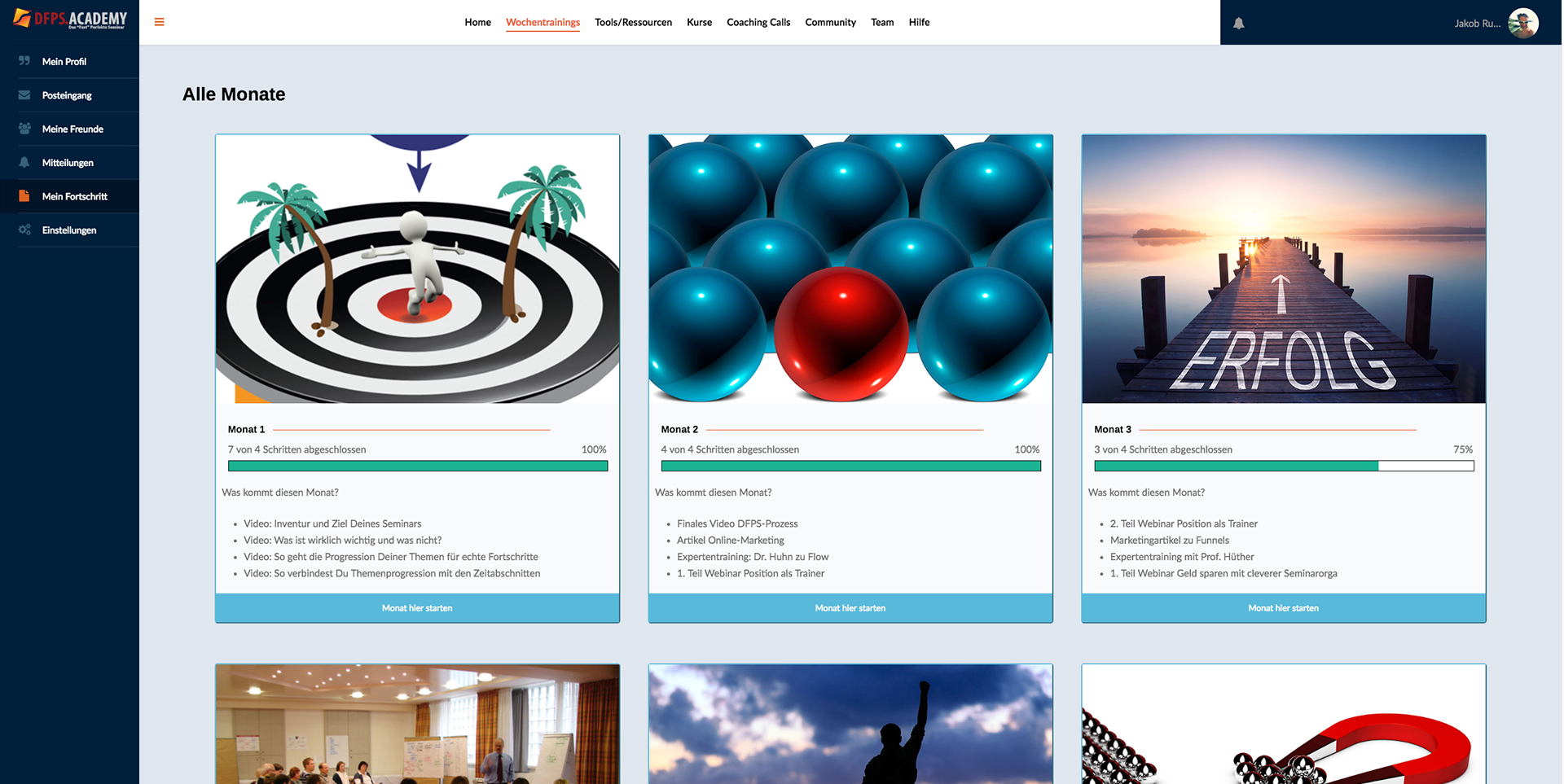
Task: Click Monat hier starten for Monat 3
Action: point(1284,608)
